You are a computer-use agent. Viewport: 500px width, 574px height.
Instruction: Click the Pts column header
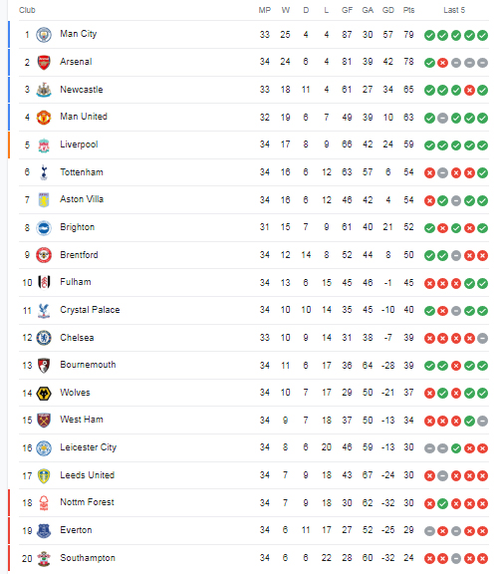408,10
